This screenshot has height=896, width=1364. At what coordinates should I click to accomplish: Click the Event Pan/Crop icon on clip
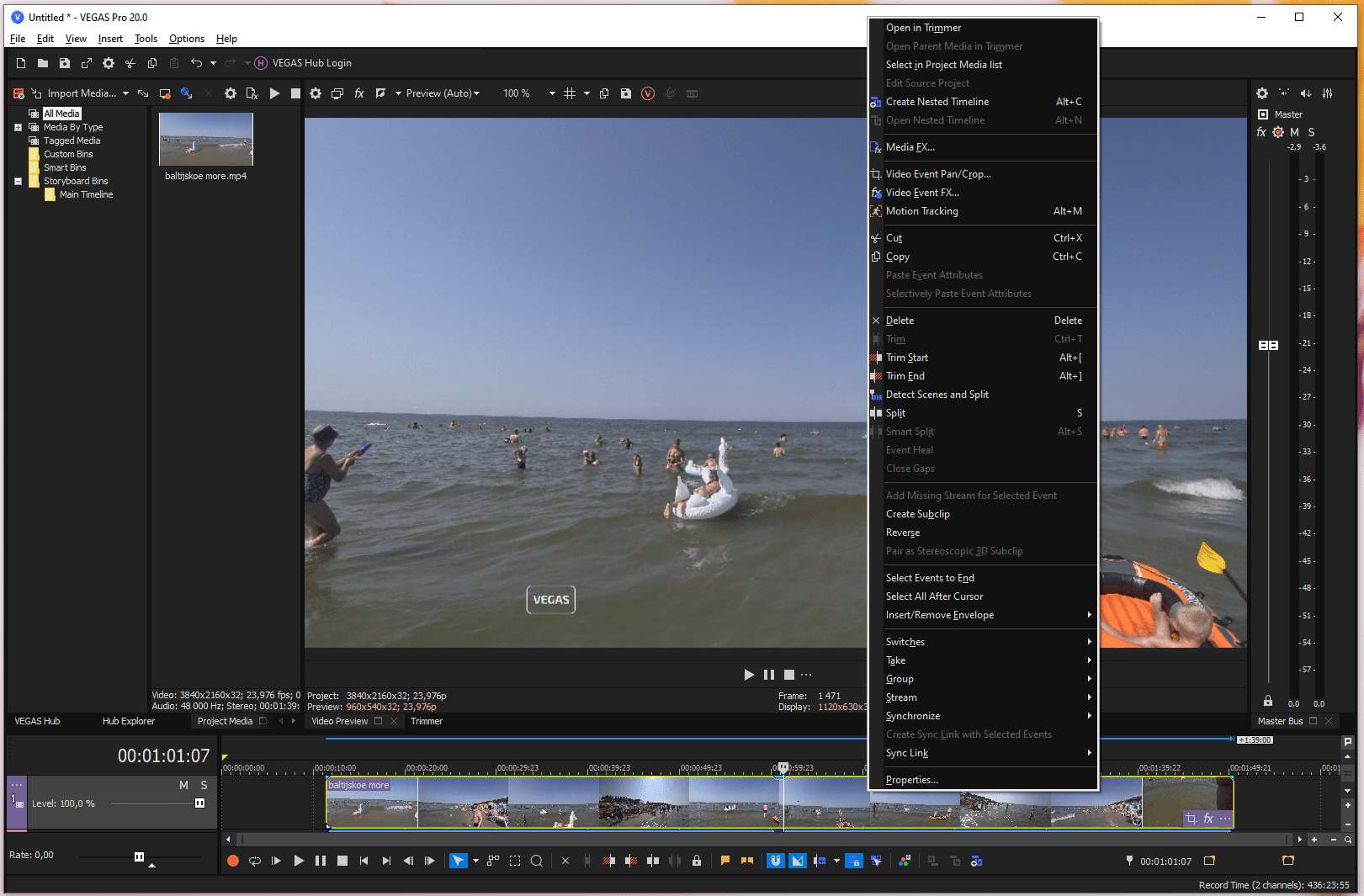pyautogui.click(x=1191, y=819)
